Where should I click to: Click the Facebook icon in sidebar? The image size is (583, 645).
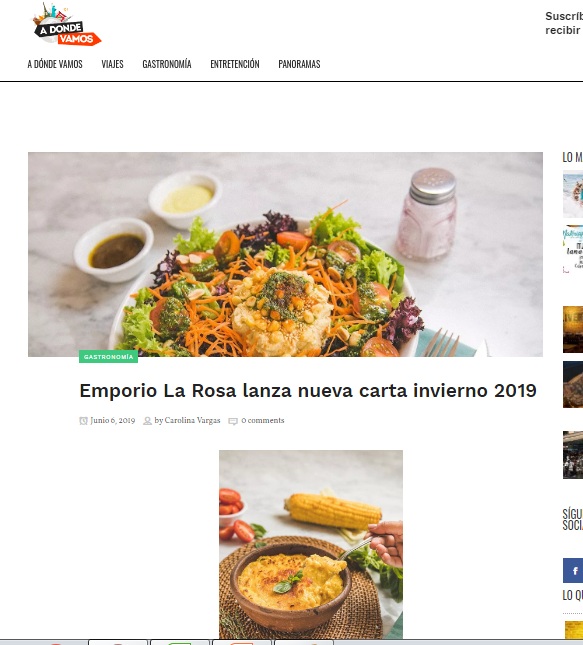[x=573, y=571]
